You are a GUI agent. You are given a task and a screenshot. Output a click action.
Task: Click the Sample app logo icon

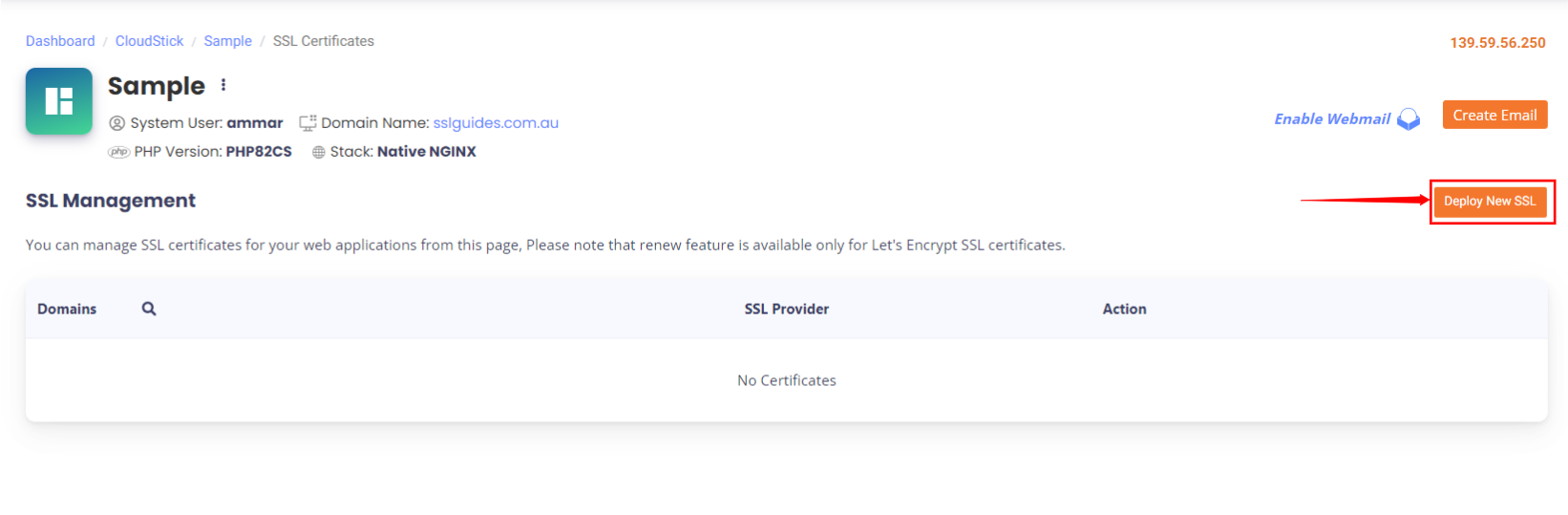click(59, 101)
